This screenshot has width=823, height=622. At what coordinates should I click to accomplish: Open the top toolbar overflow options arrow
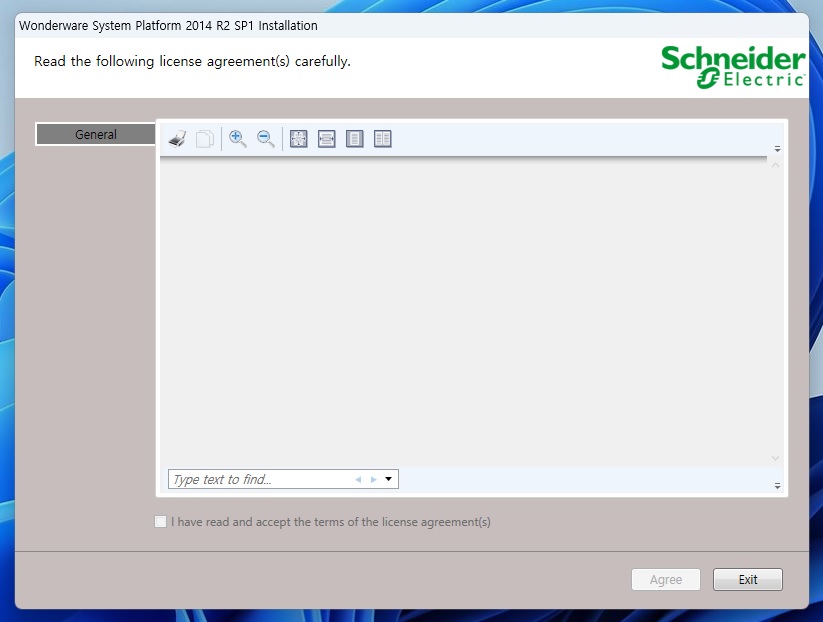(x=777, y=150)
